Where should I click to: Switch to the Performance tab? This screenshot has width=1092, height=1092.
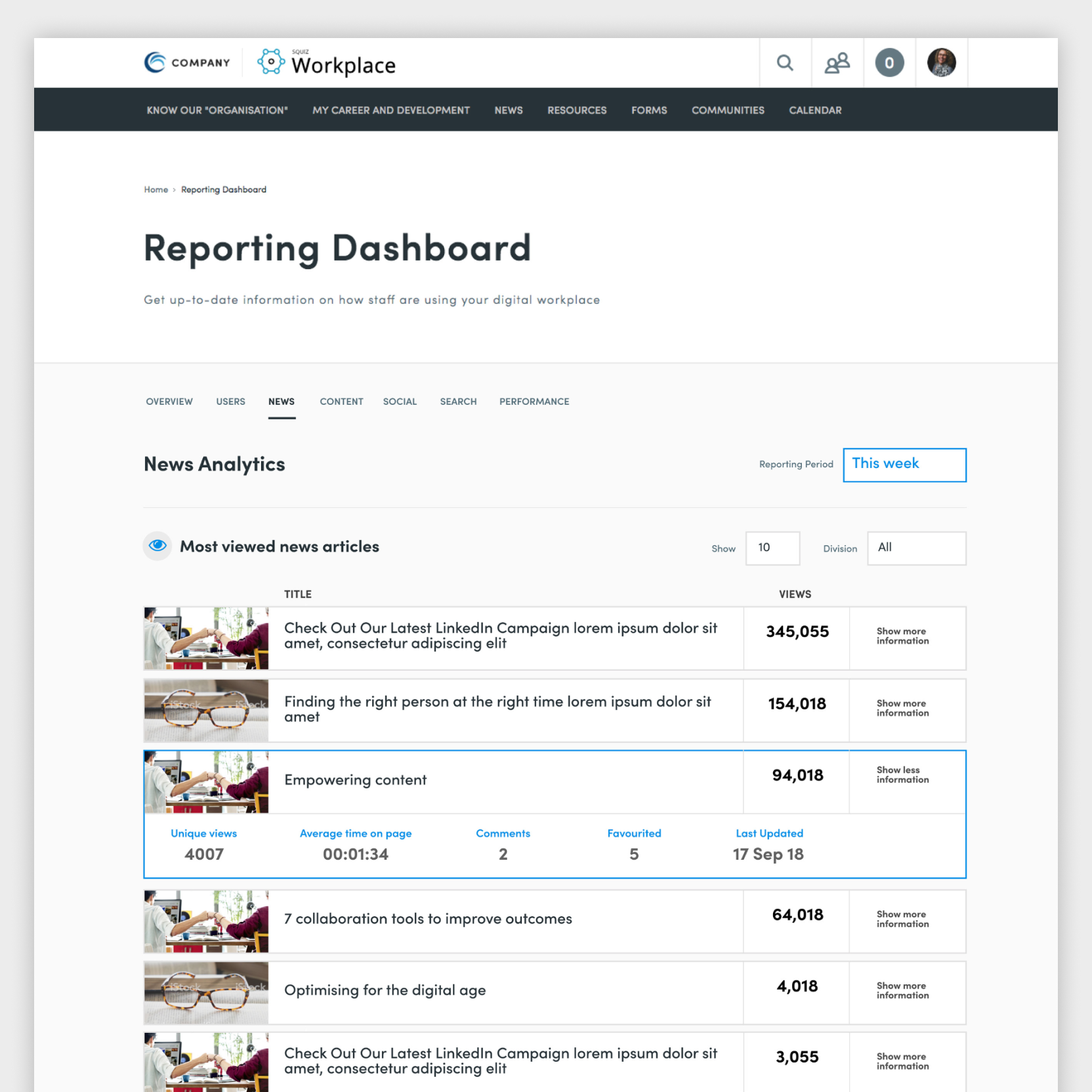(534, 402)
